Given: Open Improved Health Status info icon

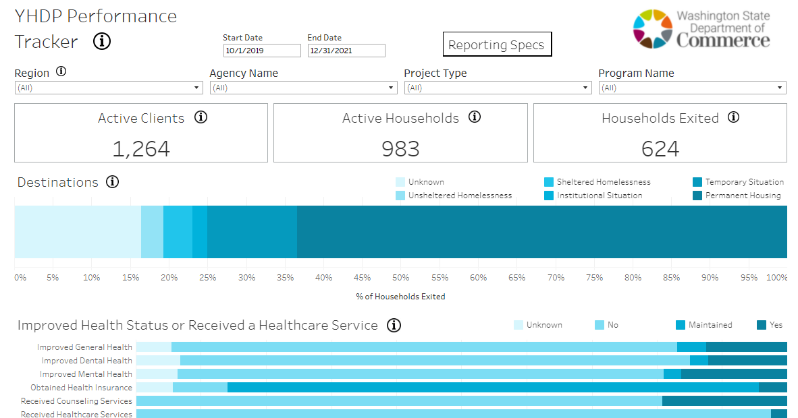Looking at the screenshot, I should pyautogui.click(x=394, y=325).
